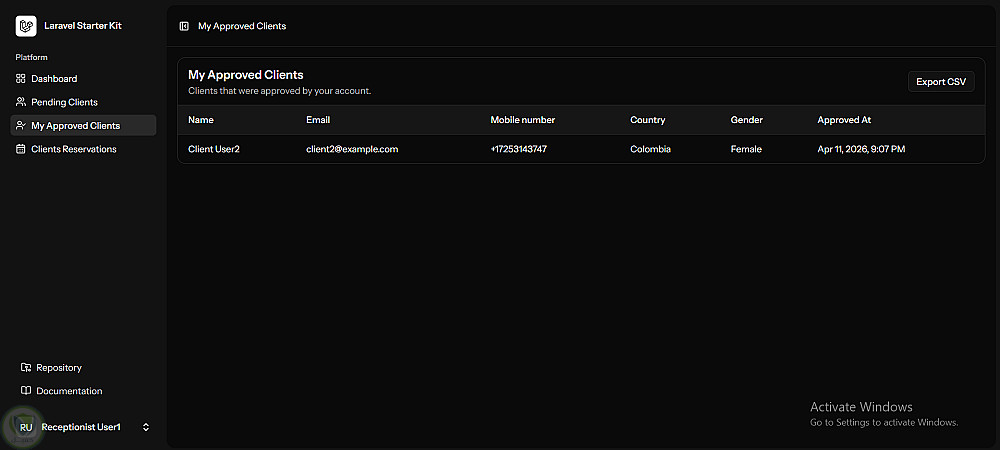Screen dimensions: 1000x450
Task: Click the Repository folder icon
Action: (x=26, y=367)
